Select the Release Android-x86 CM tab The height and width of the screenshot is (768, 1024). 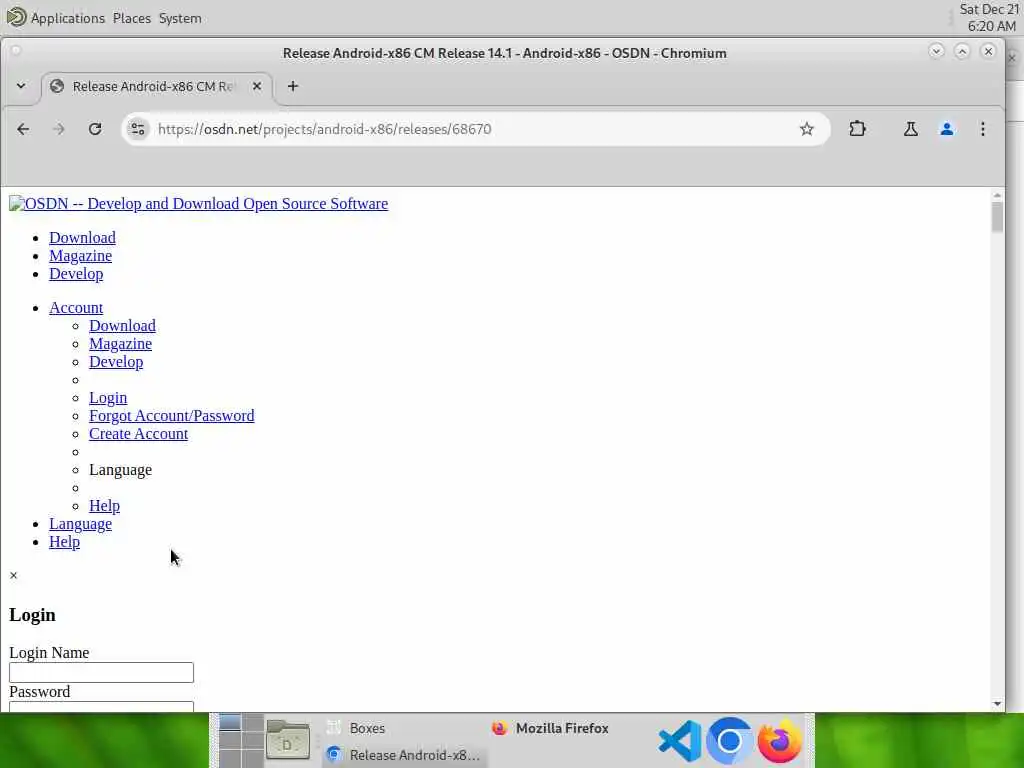[x=157, y=86]
